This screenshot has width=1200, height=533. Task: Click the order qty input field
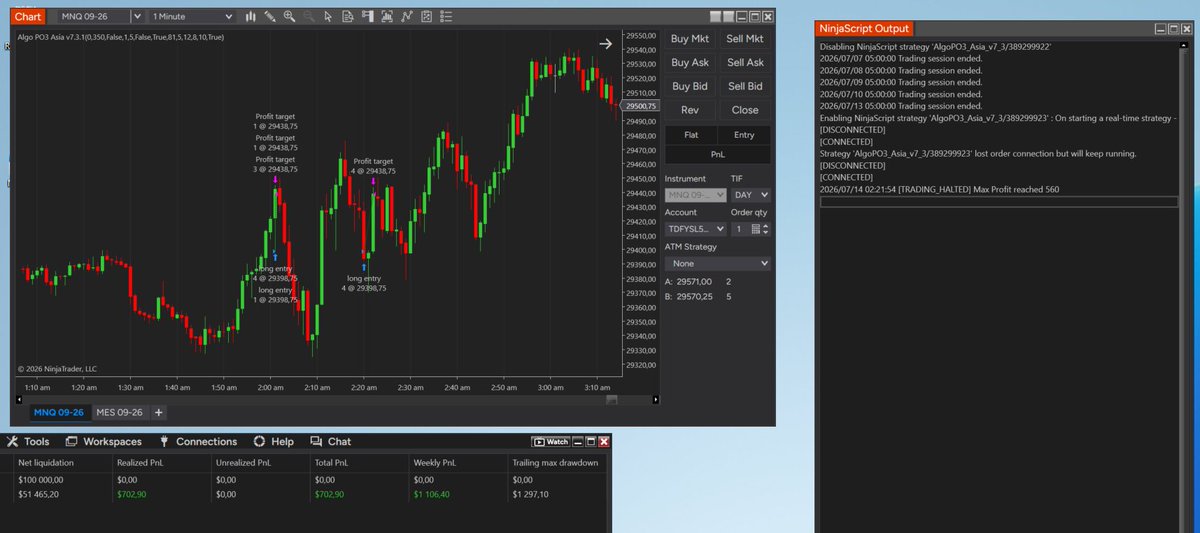point(740,229)
